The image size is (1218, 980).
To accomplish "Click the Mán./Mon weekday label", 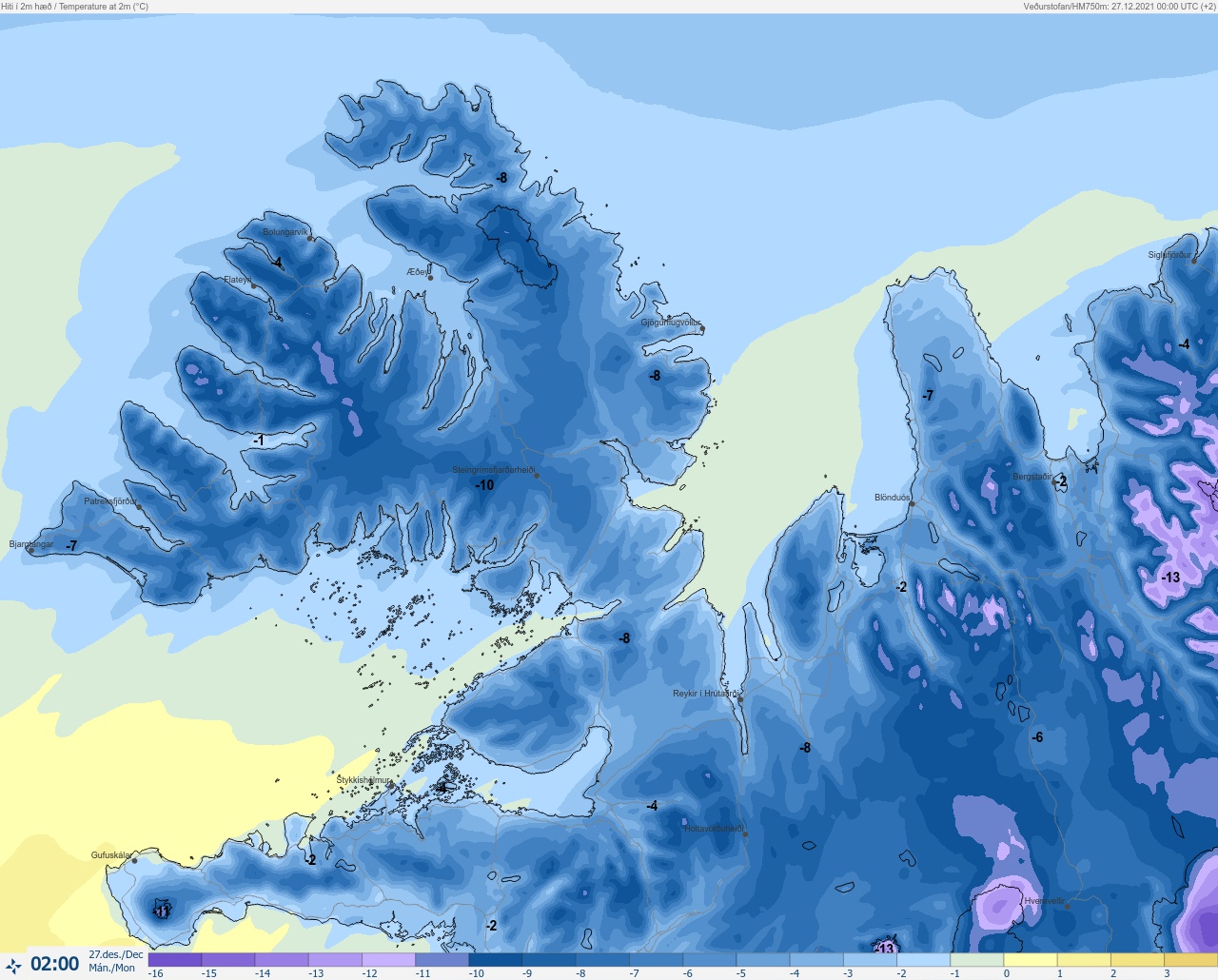I will click(112, 969).
